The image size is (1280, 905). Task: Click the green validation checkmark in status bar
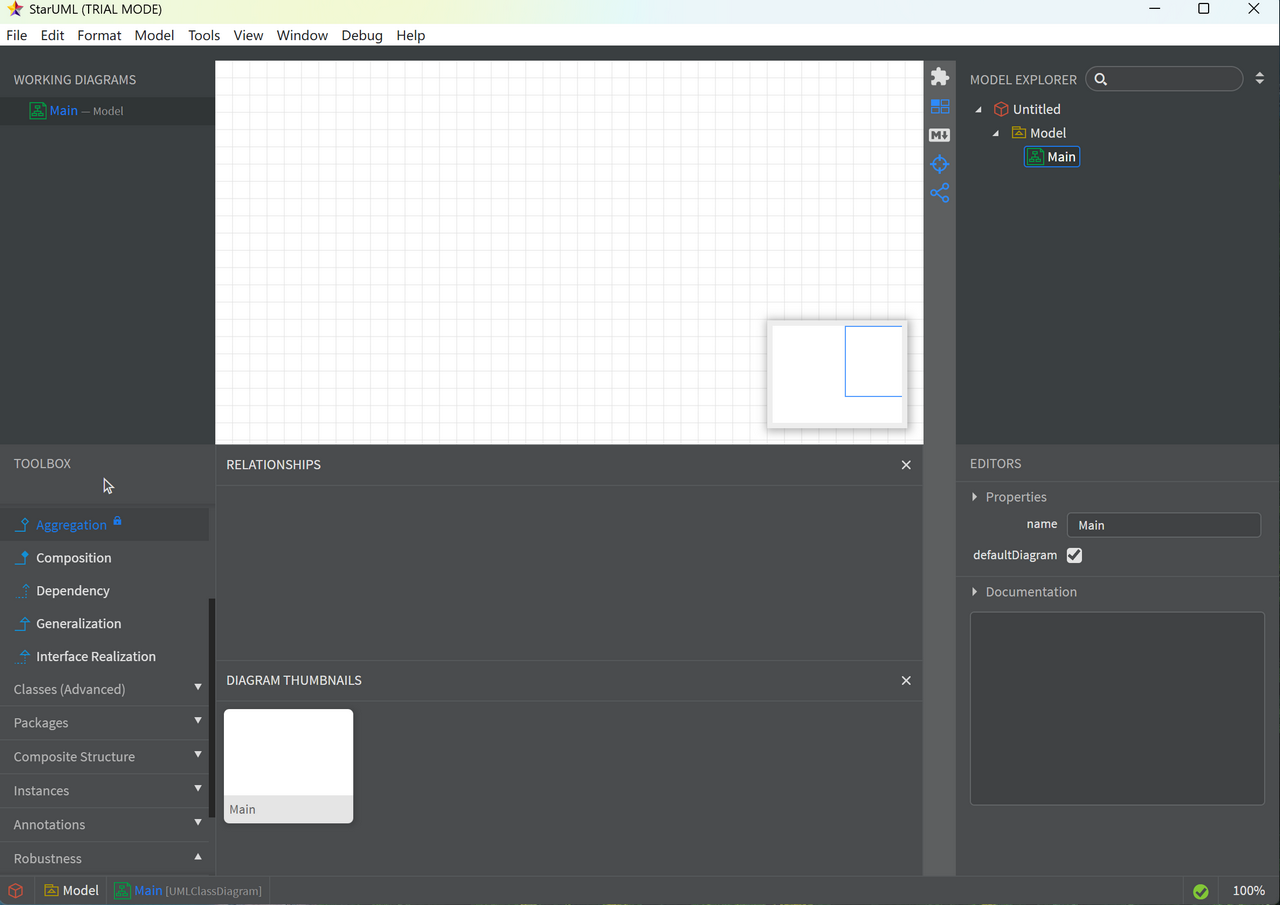1200,891
